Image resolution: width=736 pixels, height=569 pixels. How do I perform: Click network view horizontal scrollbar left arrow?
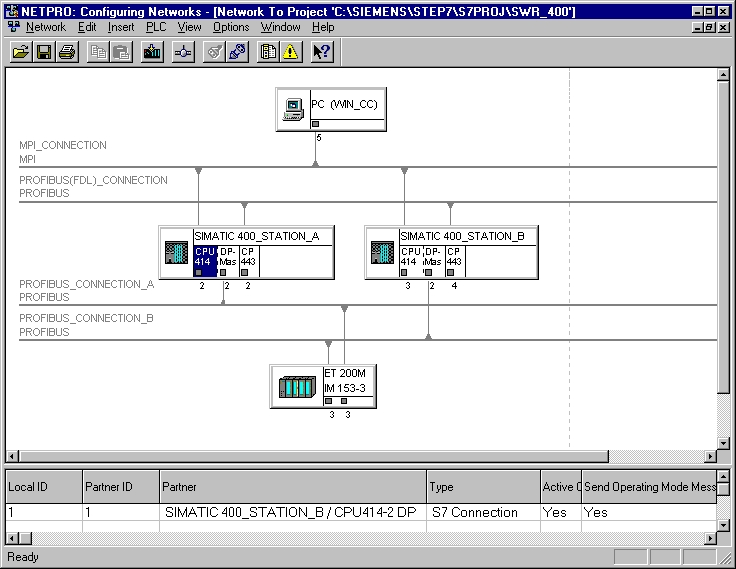tap(12, 456)
